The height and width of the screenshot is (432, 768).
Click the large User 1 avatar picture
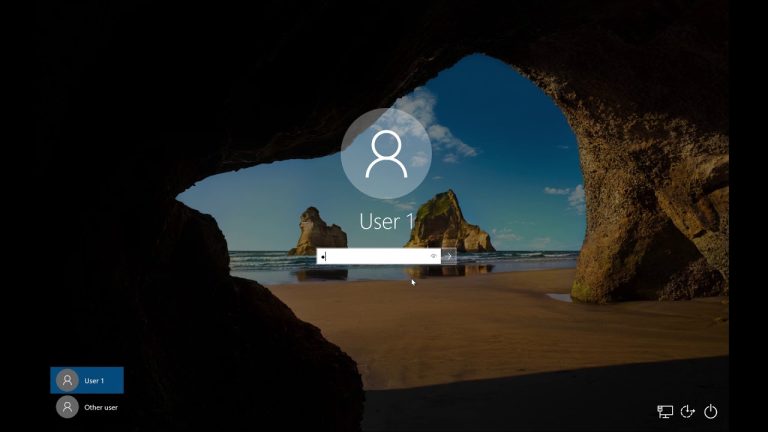pos(386,154)
